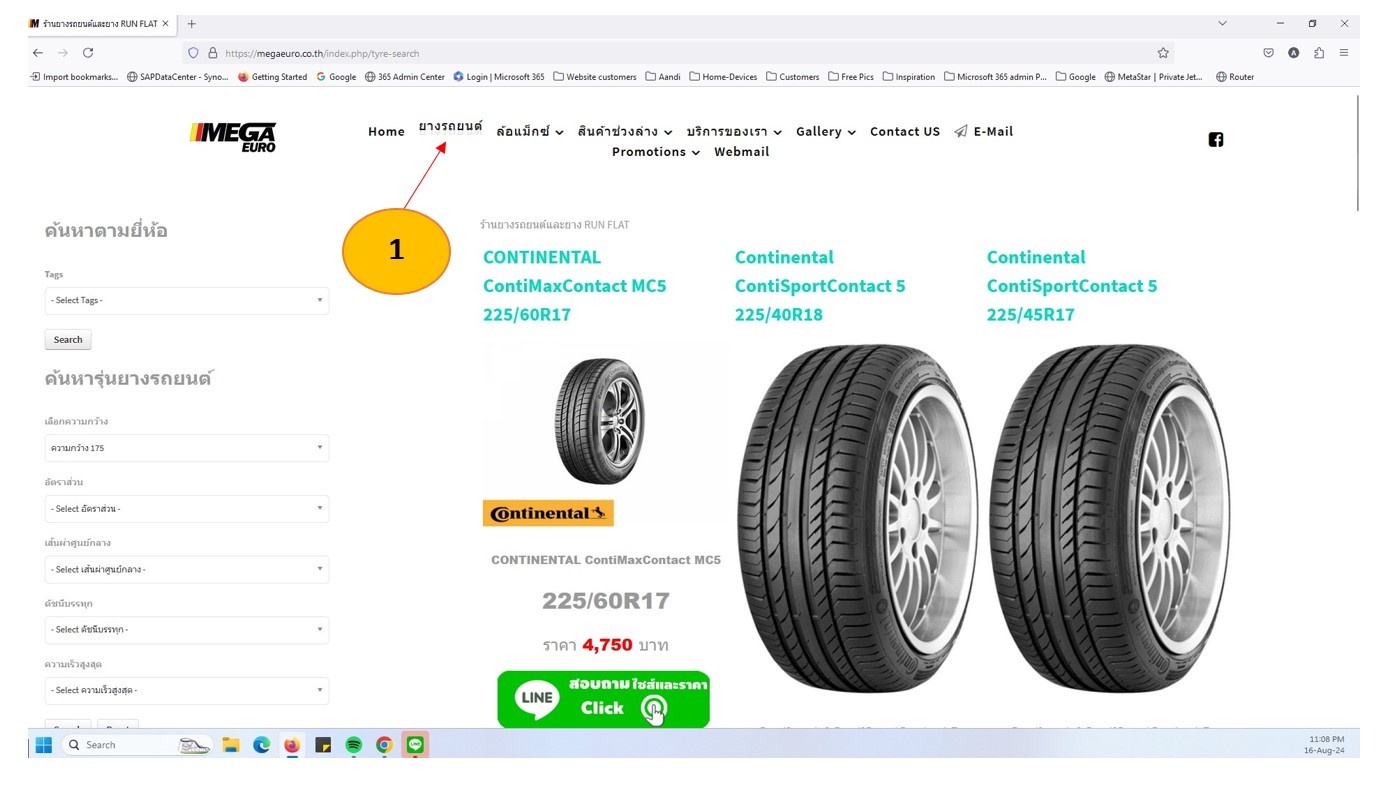Screen dimensions: 1396x792
Task: Go back with the browser back arrow
Action: [38, 53]
